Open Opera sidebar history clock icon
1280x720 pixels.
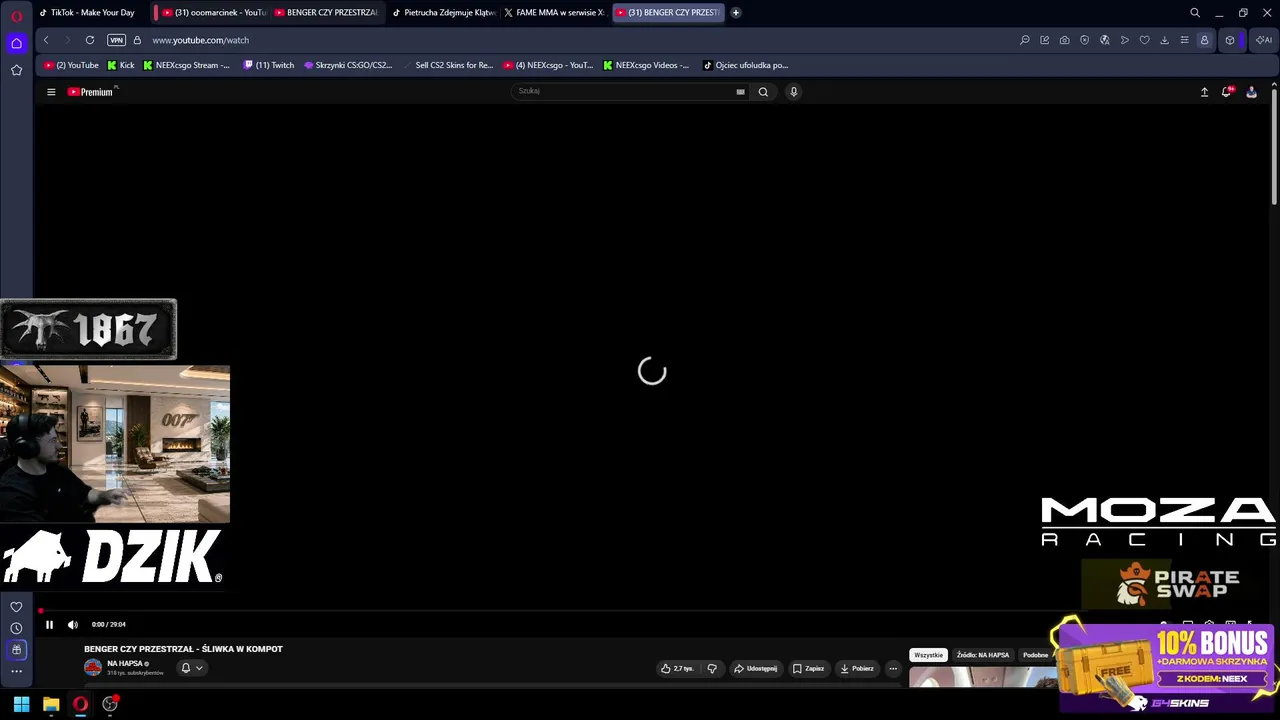(16, 628)
